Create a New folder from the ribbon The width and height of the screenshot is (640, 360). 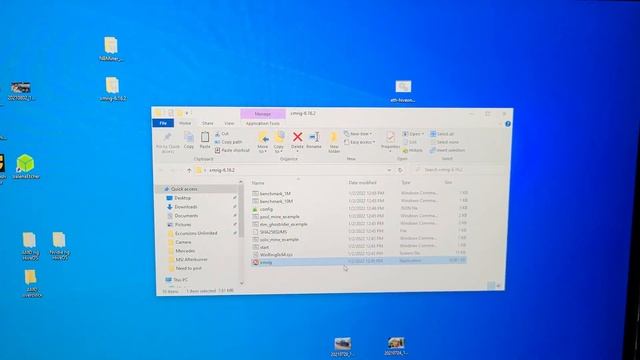coord(334,142)
